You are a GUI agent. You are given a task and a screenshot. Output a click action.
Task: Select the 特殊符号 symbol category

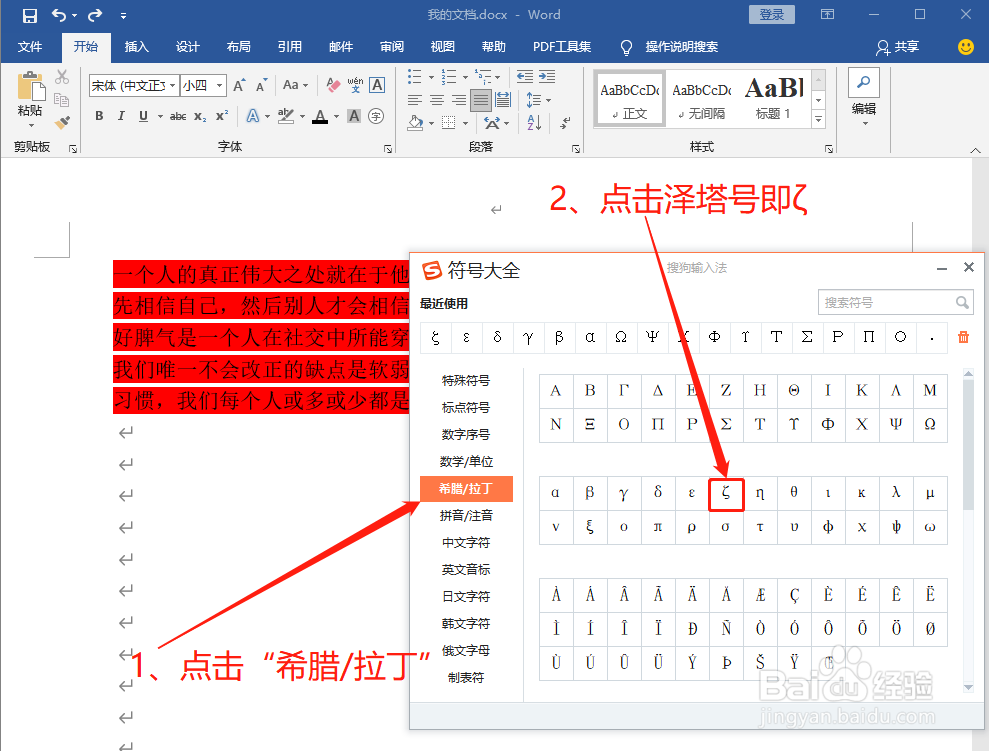pos(466,380)
